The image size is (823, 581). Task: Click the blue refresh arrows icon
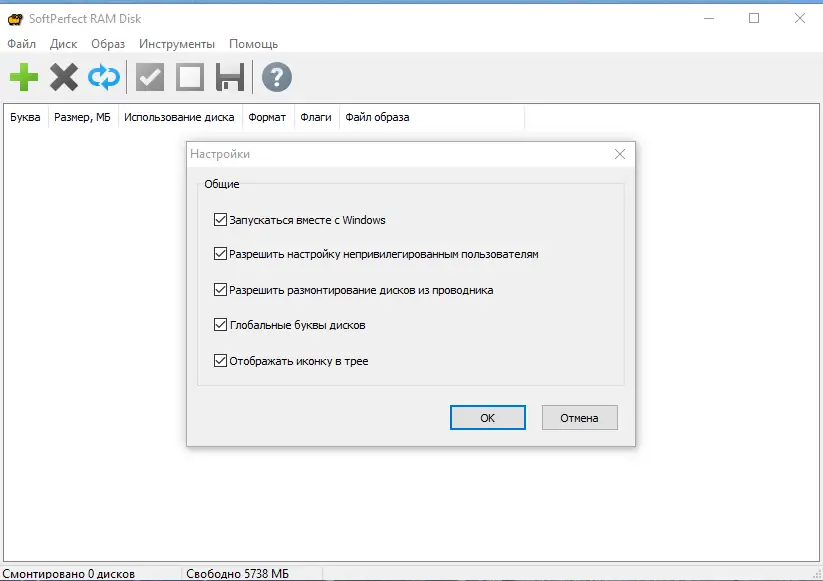[x=103, y=77]
